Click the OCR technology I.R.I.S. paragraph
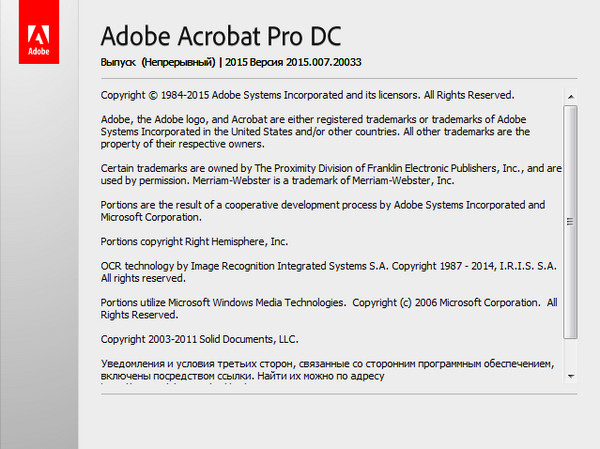 (328, 272)
